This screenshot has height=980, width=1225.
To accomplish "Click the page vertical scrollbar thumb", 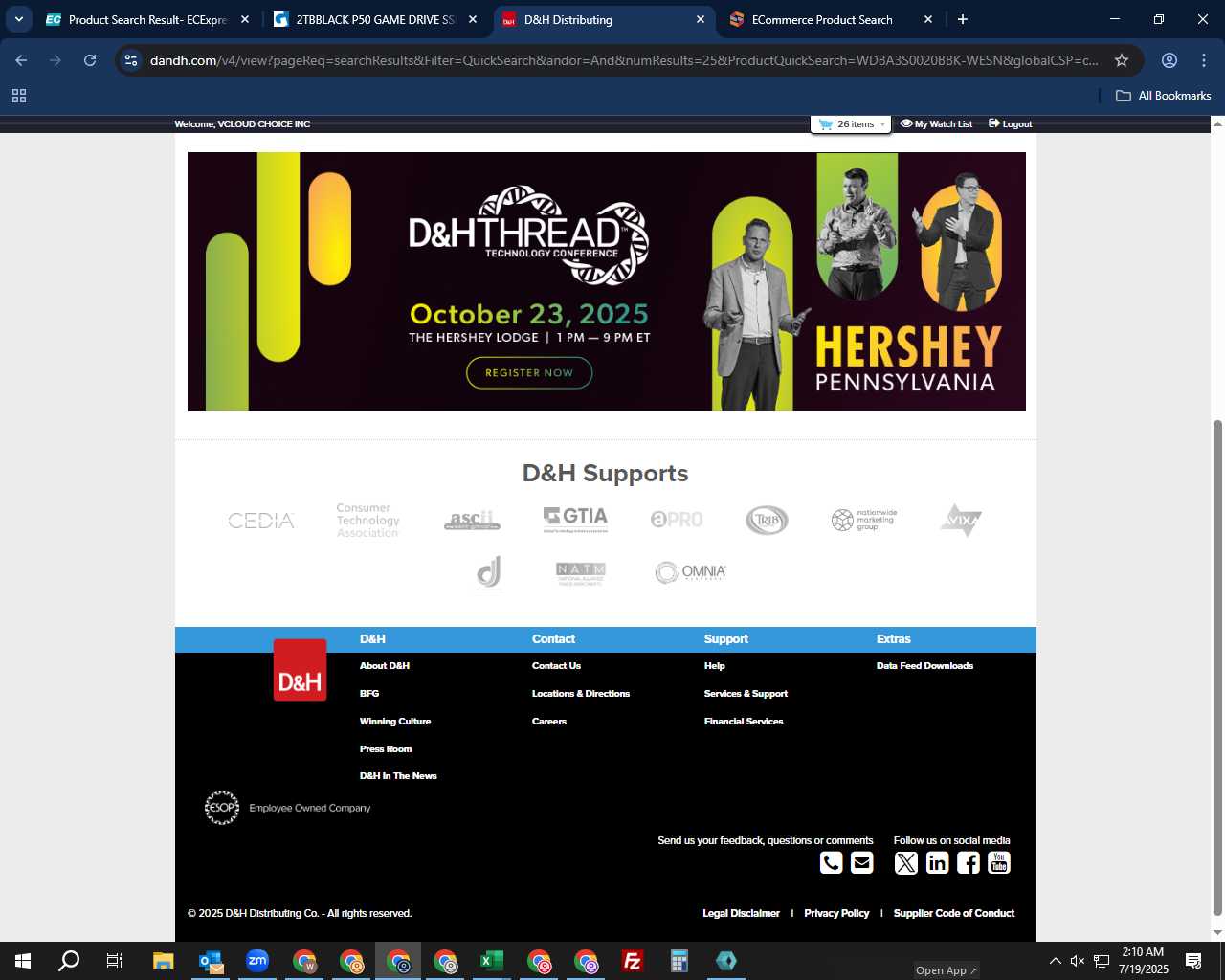I will click(1217, 668).
